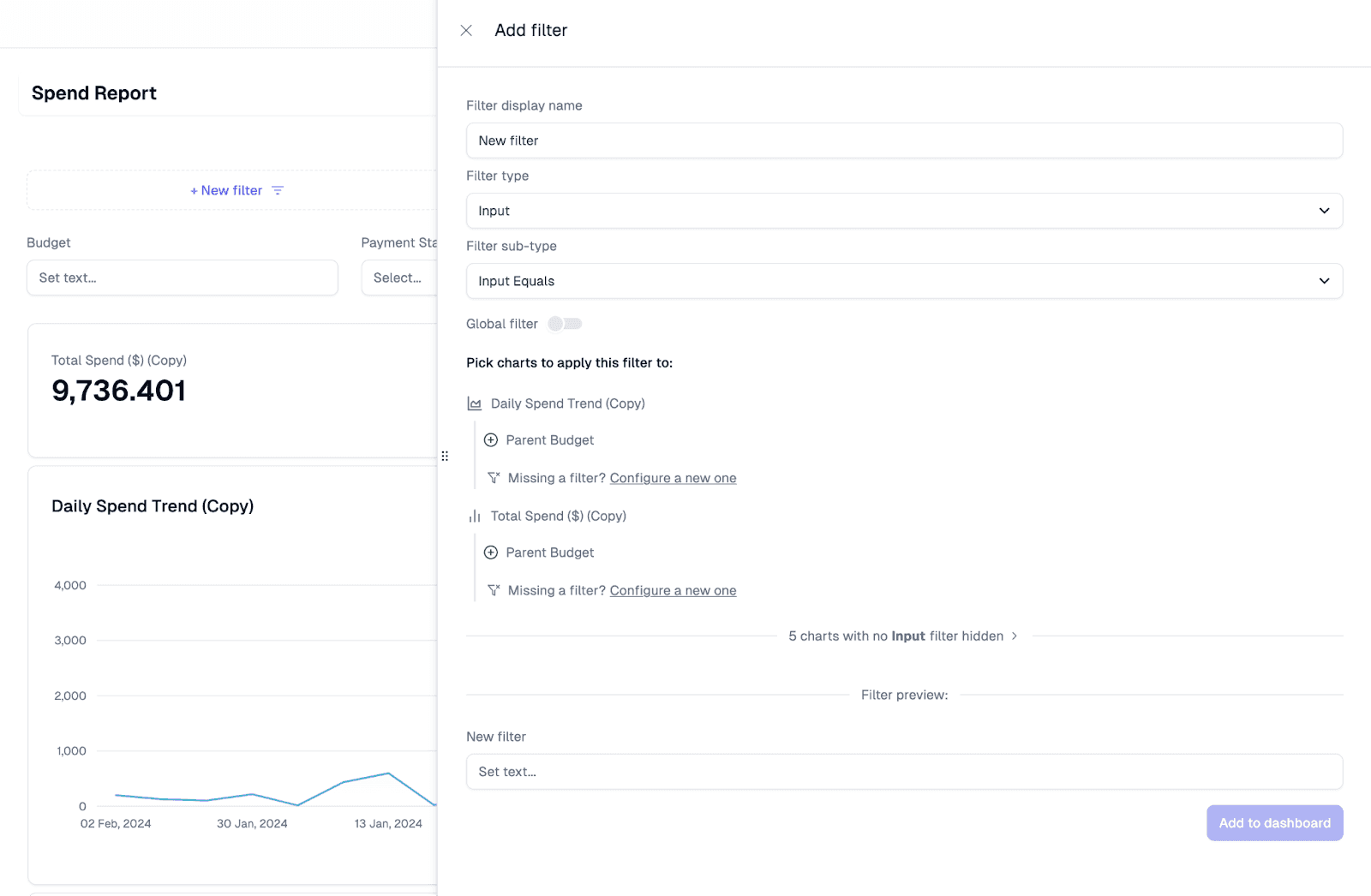Close the Add filter panel
Image resolution: width=1371 pixels, height=896 pixels.
pos(466,30)
